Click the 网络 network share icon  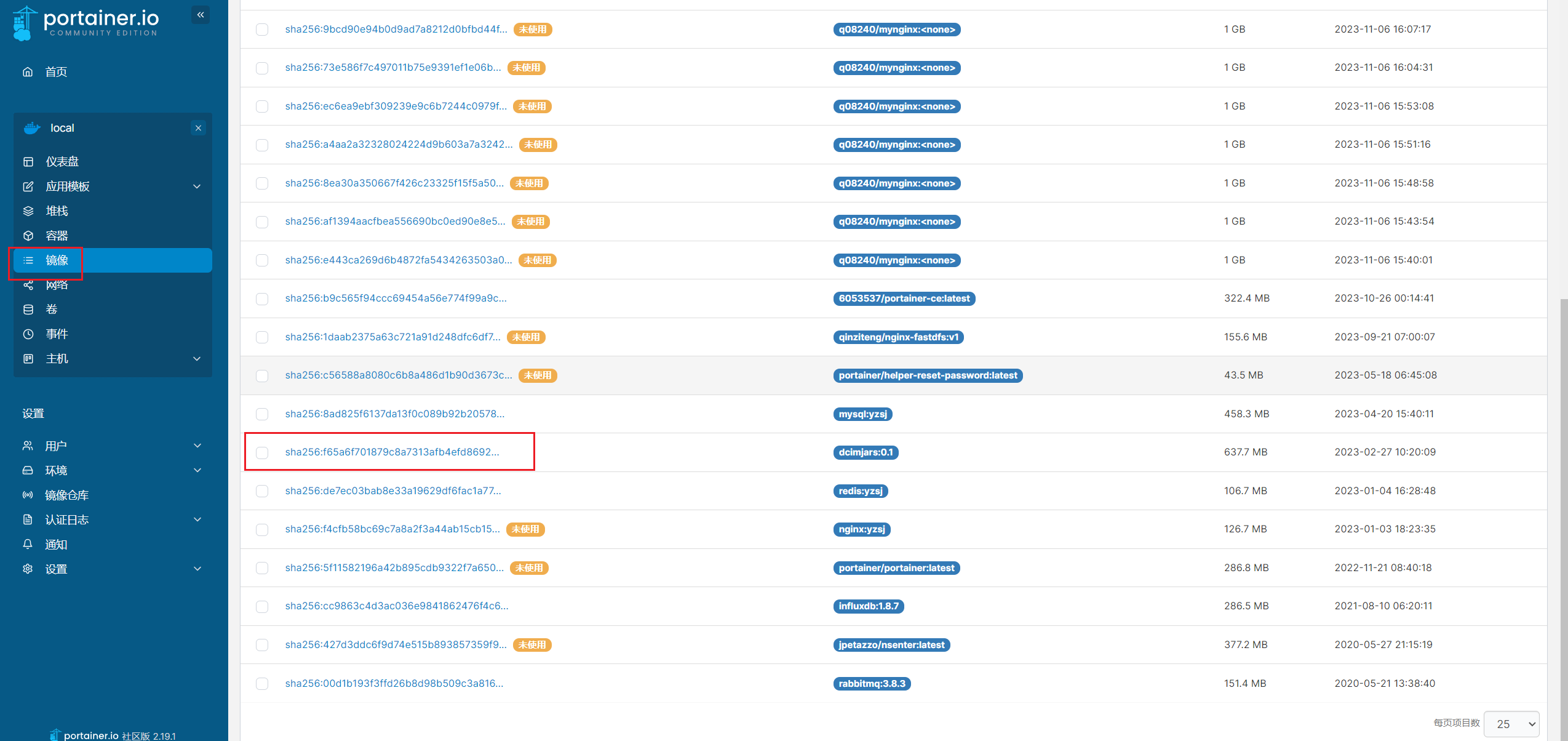28,285
